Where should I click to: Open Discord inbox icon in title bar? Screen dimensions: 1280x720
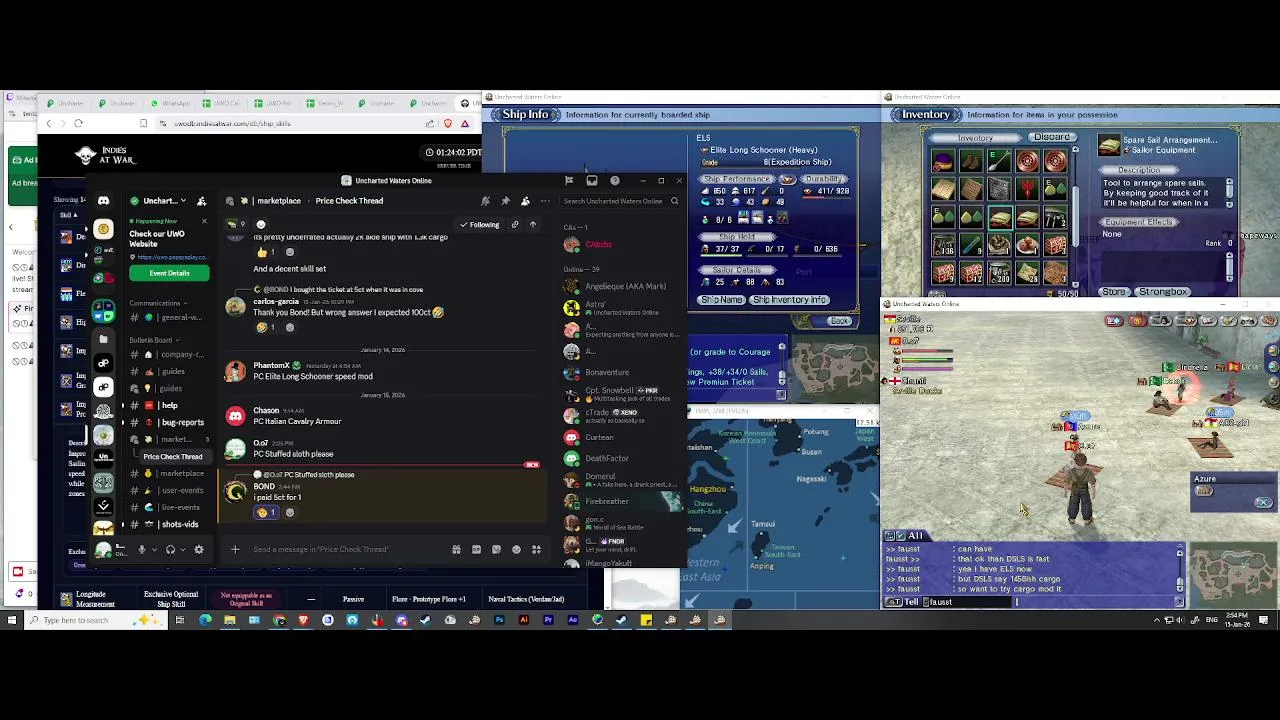tap(592, 181)
